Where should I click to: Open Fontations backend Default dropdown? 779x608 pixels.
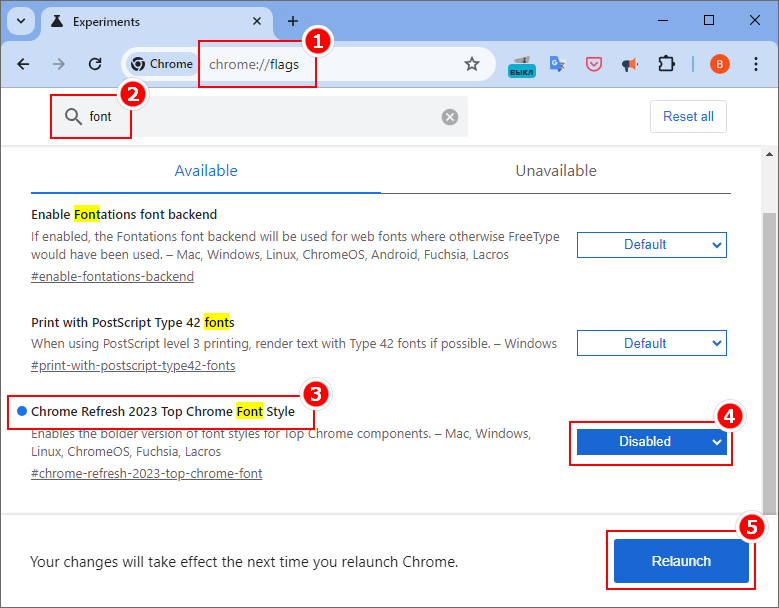pyautogui.click(x=652, y=245)
